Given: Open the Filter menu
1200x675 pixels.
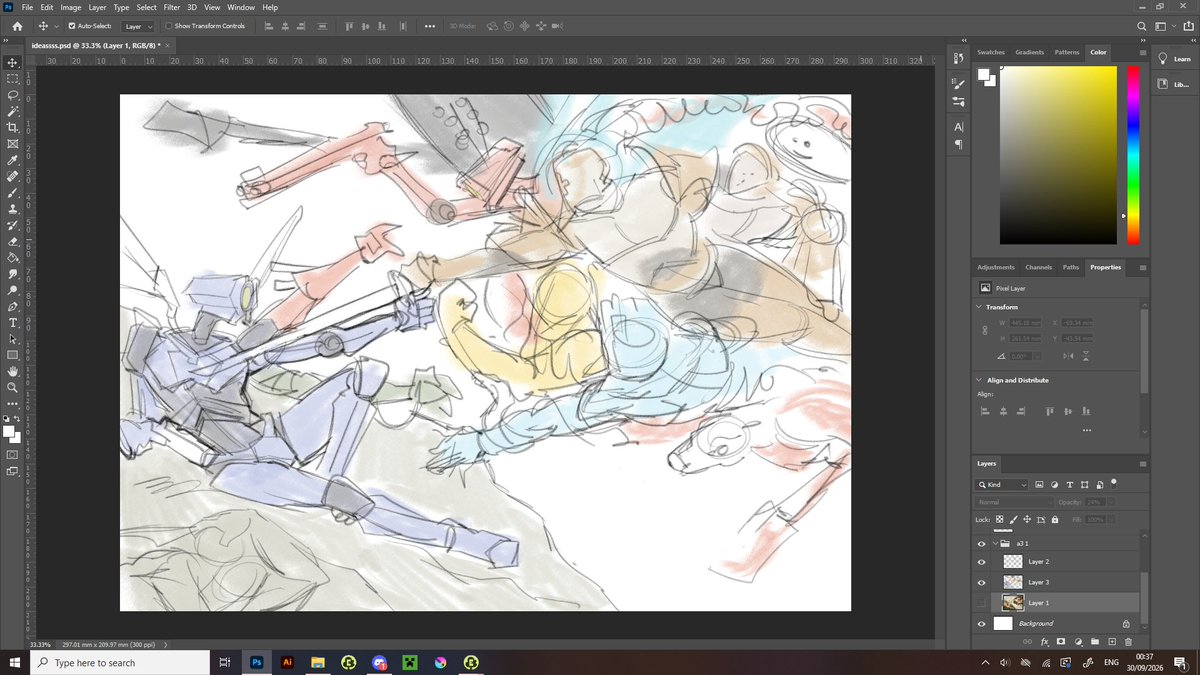Looking at the screenshot, I should (172, 7).
